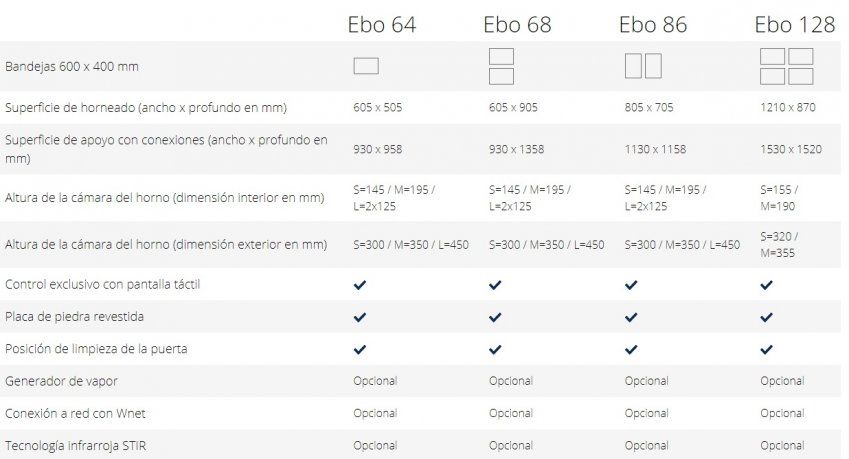Click the Ebo 128 four-tray icon

(x=786, y=66)
